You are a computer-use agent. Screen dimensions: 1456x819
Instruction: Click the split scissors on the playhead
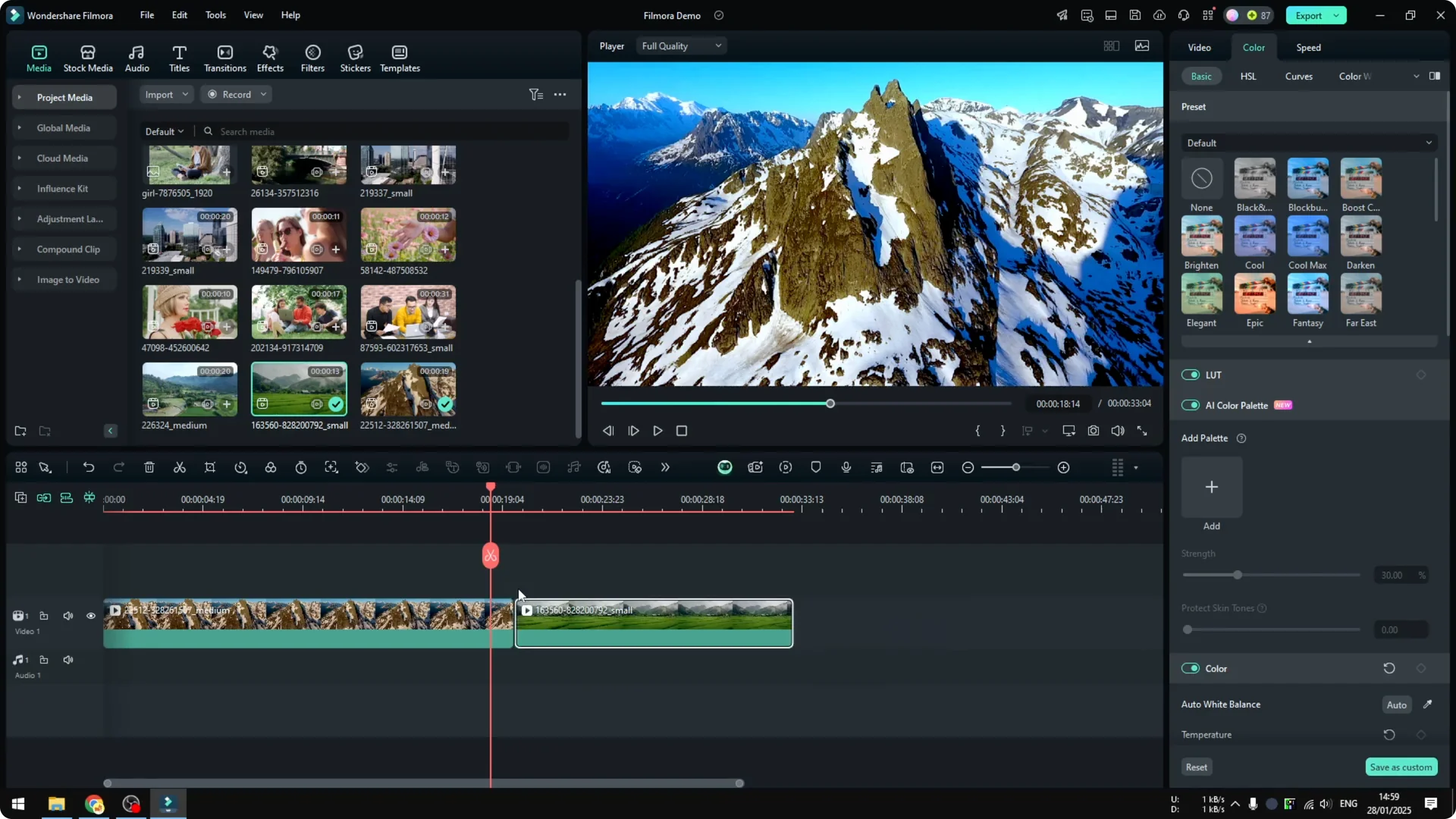click(491, 556)
